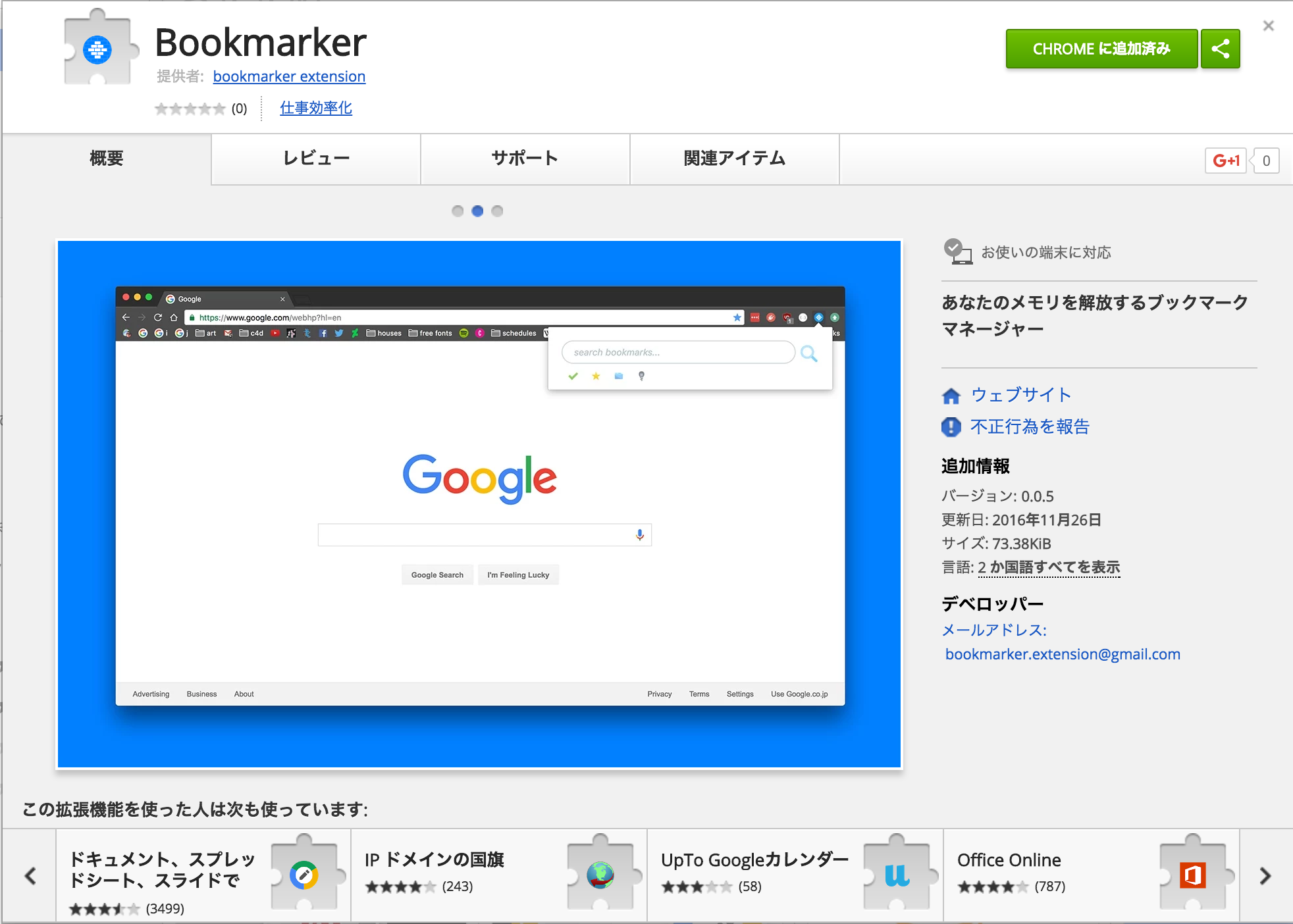Open the bookmarker extension provider link
Screen dimensions: 1293x924
pos(289,76)
